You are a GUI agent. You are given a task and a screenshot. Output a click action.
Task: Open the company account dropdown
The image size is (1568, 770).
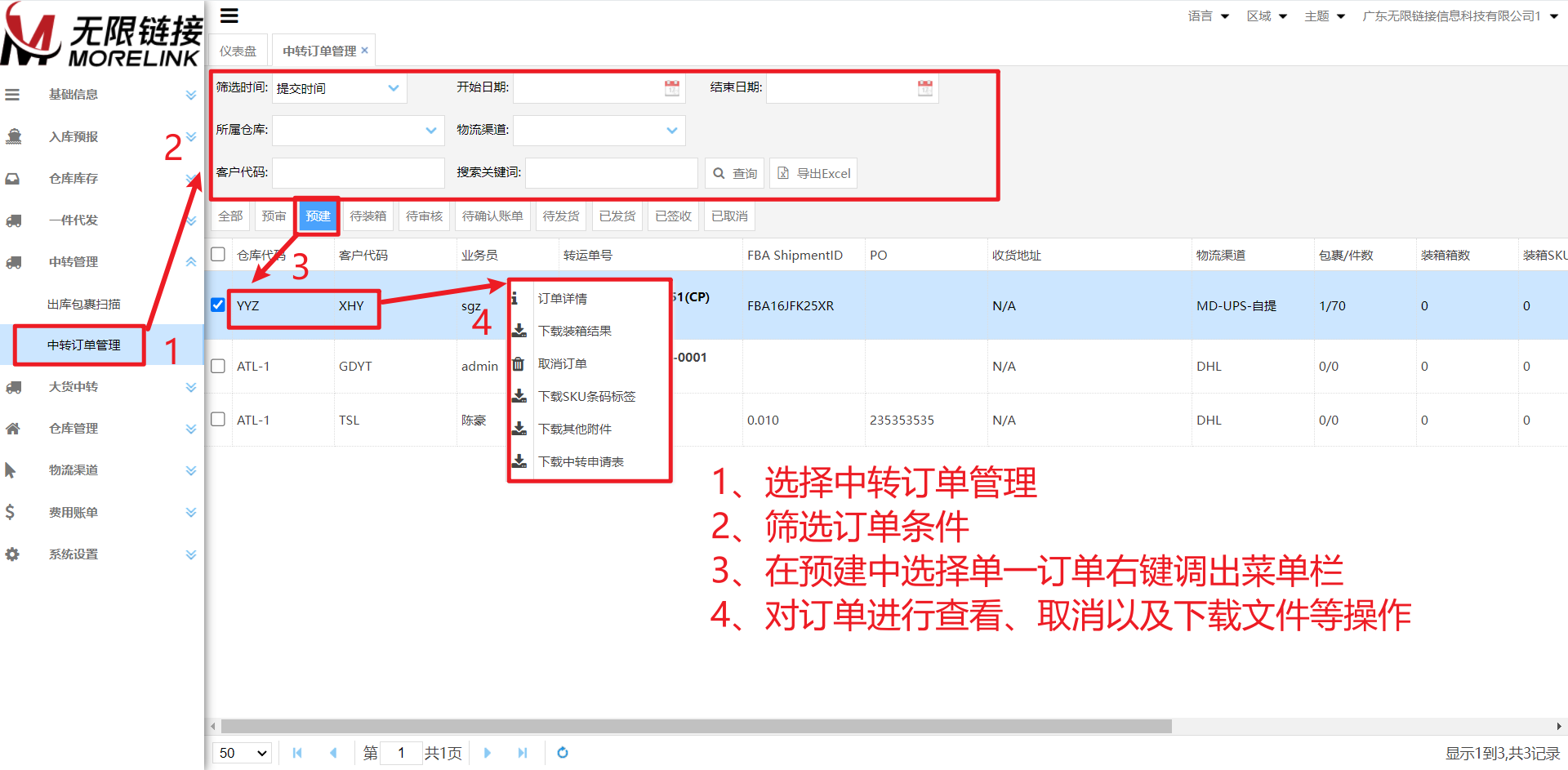pyautogui.click(x=1460, y=16)
